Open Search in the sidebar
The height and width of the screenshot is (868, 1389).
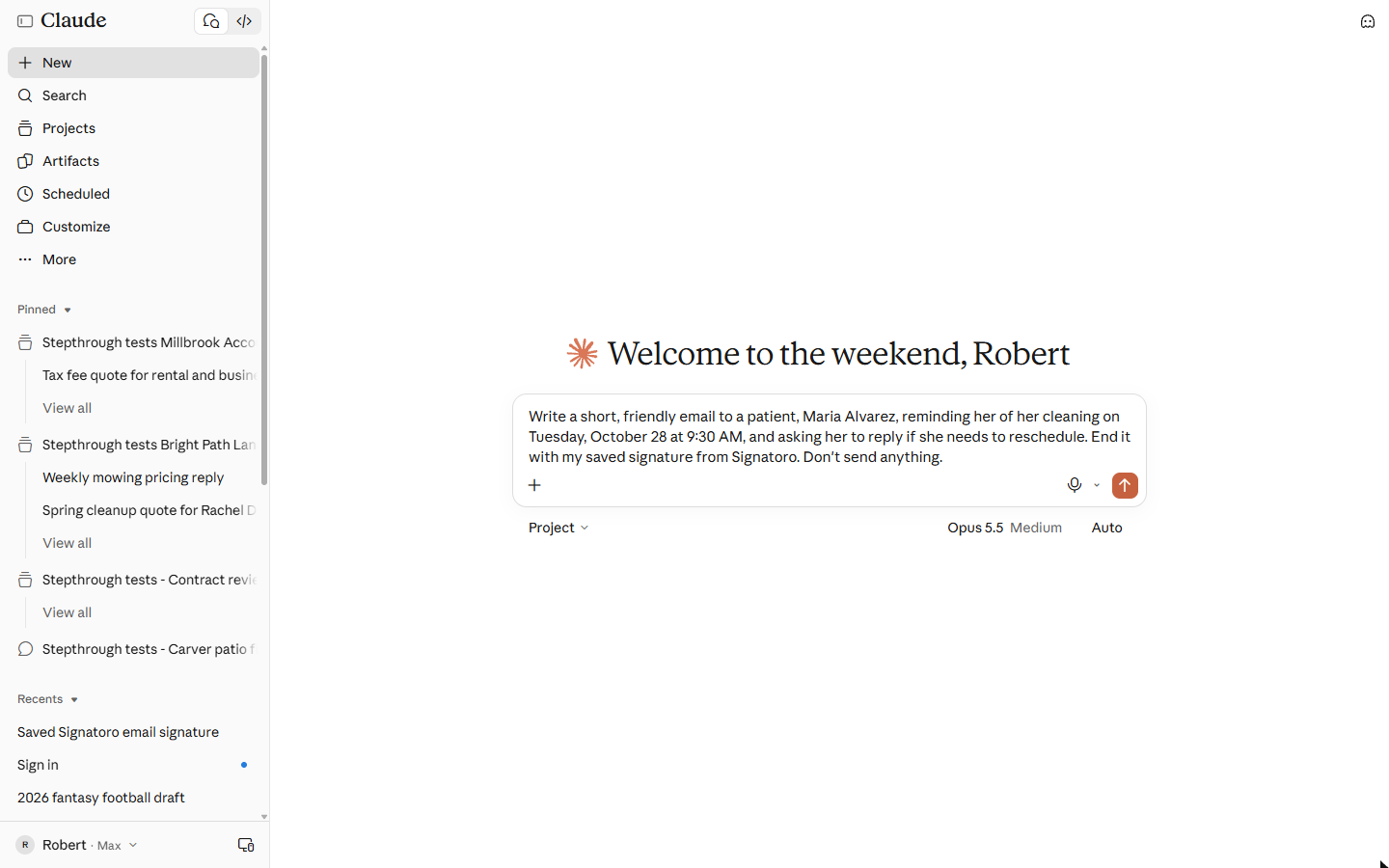click(133, 95)
